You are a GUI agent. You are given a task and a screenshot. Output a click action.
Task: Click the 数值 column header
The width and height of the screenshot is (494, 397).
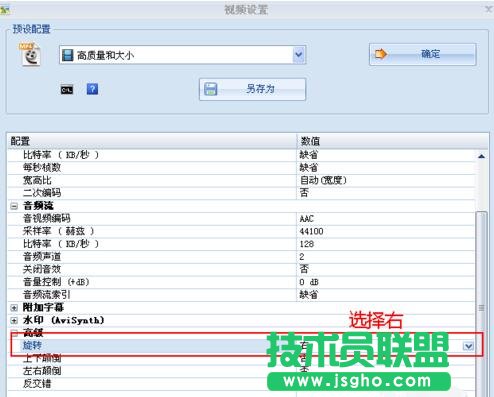[392, 141]
